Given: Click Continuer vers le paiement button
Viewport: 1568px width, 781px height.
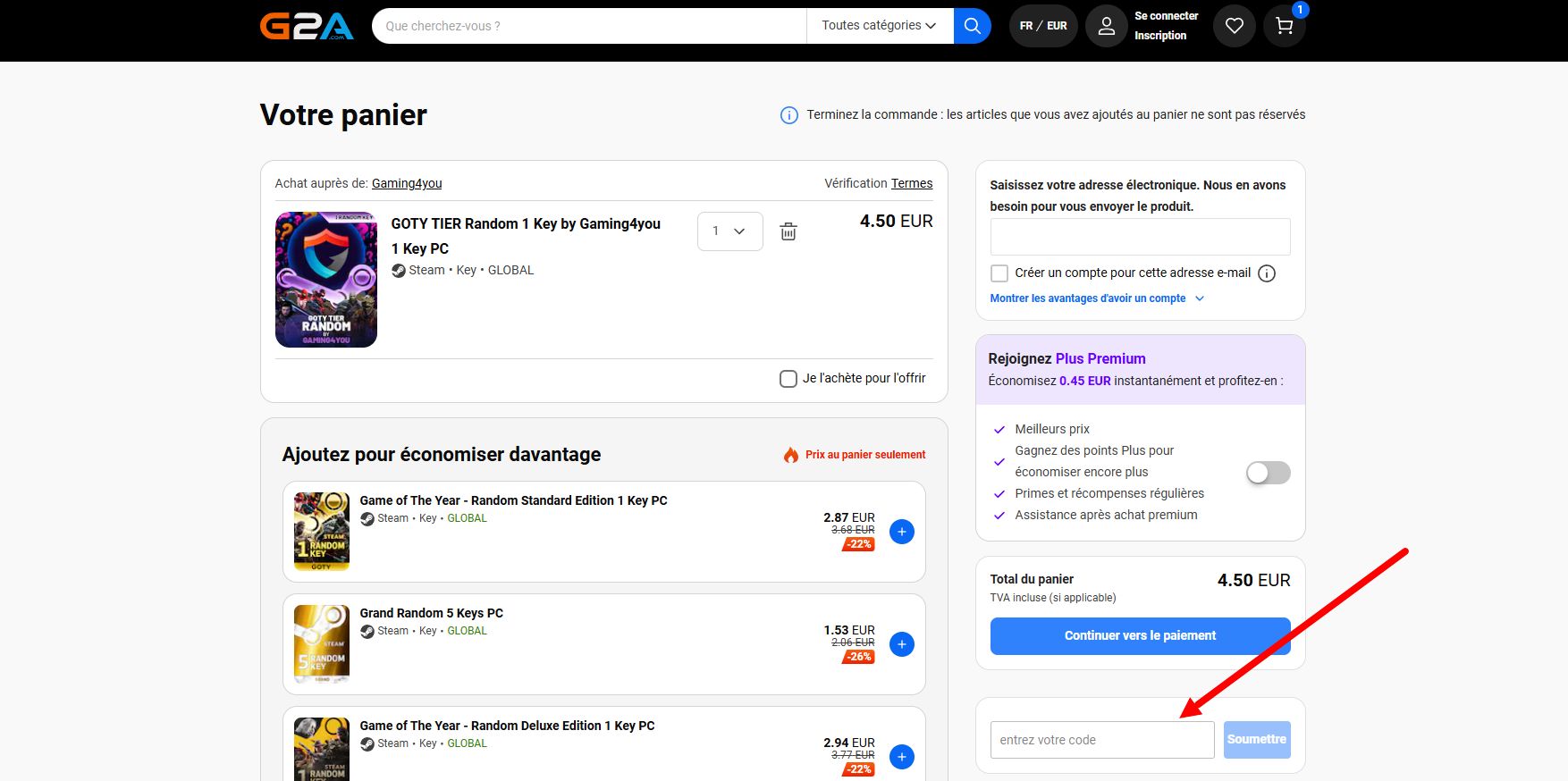Looking at the screenshot, I should pos(1141,636).
